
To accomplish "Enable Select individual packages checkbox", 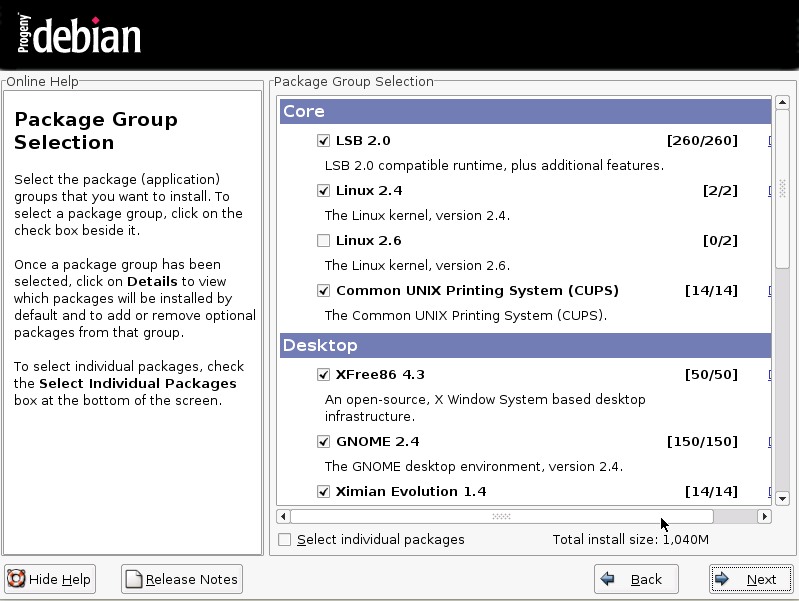I will [284, 539].
